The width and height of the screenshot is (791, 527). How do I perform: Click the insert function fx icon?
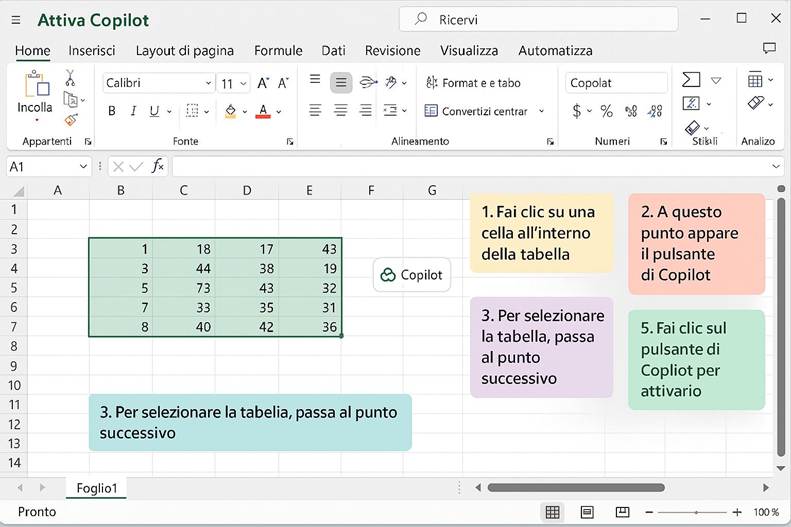click(x=158, y=166)
